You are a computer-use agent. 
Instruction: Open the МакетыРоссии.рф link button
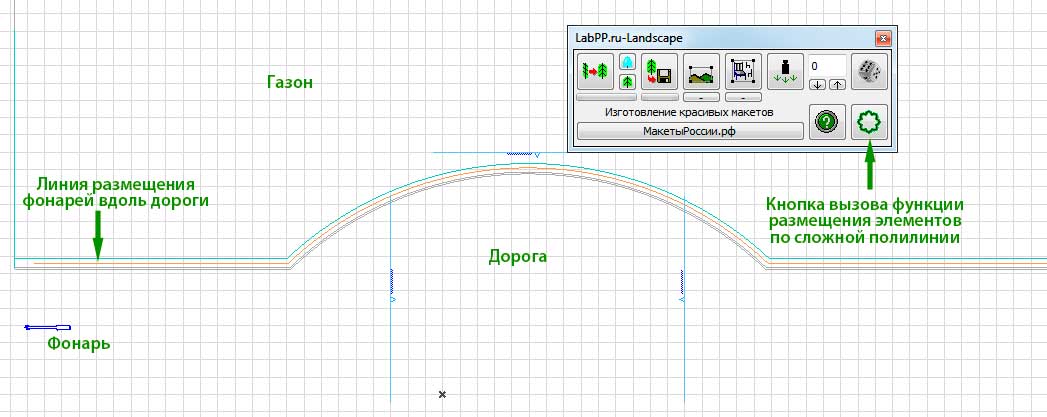690,131
